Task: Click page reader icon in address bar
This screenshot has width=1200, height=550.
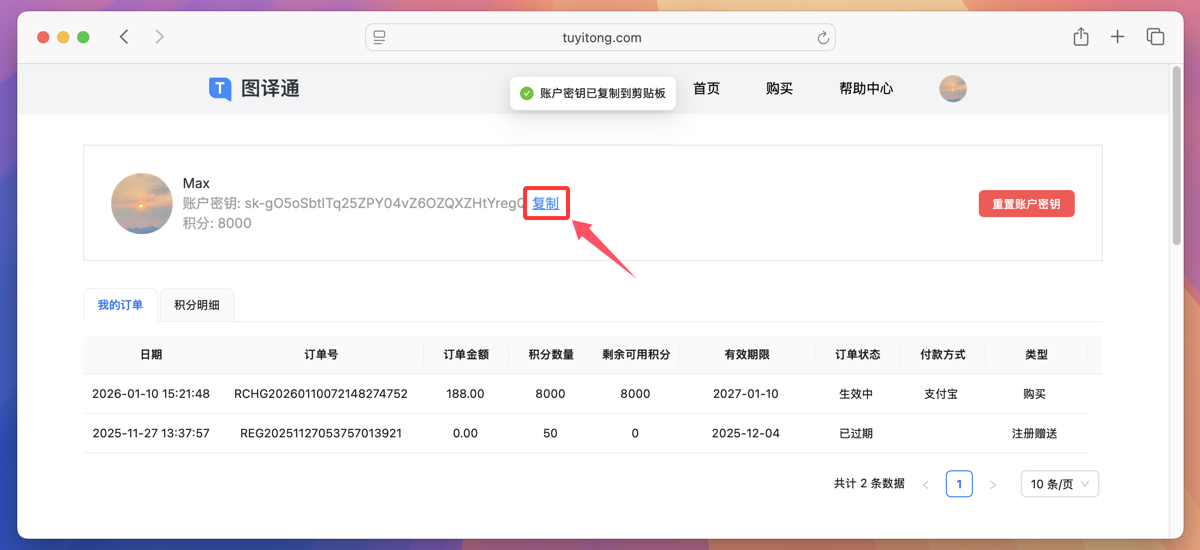Action: pyautogui.click(x=380, y=38)
